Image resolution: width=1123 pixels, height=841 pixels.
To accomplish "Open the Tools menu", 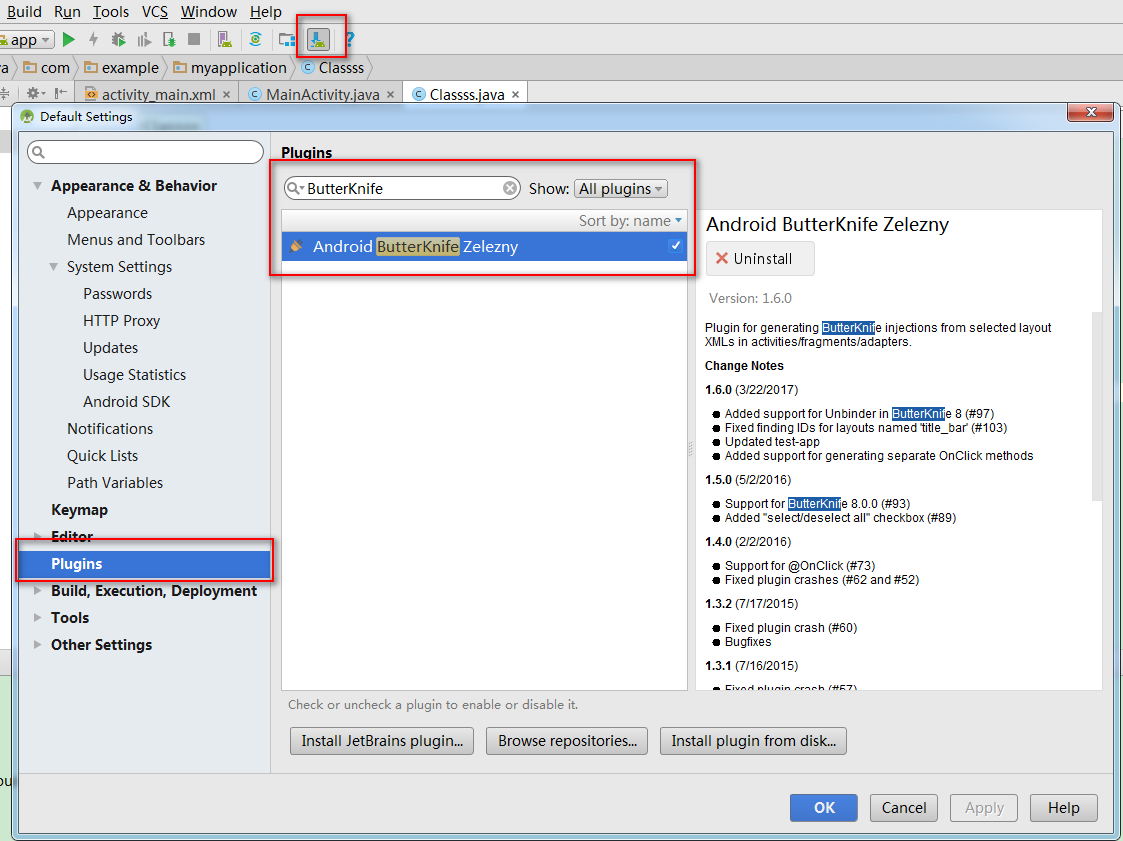I will [x=111, y=11].
